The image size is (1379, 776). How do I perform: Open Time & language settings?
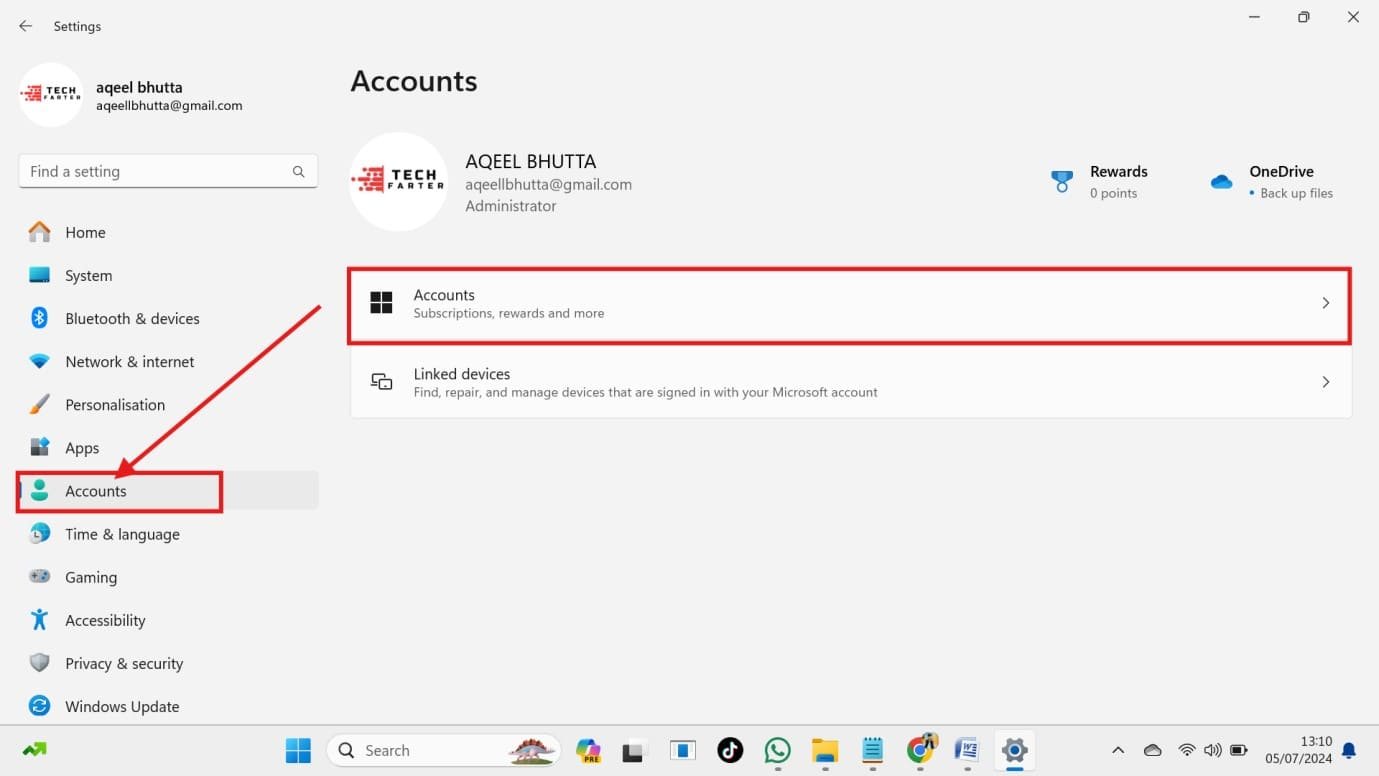(x=122, y=535)
